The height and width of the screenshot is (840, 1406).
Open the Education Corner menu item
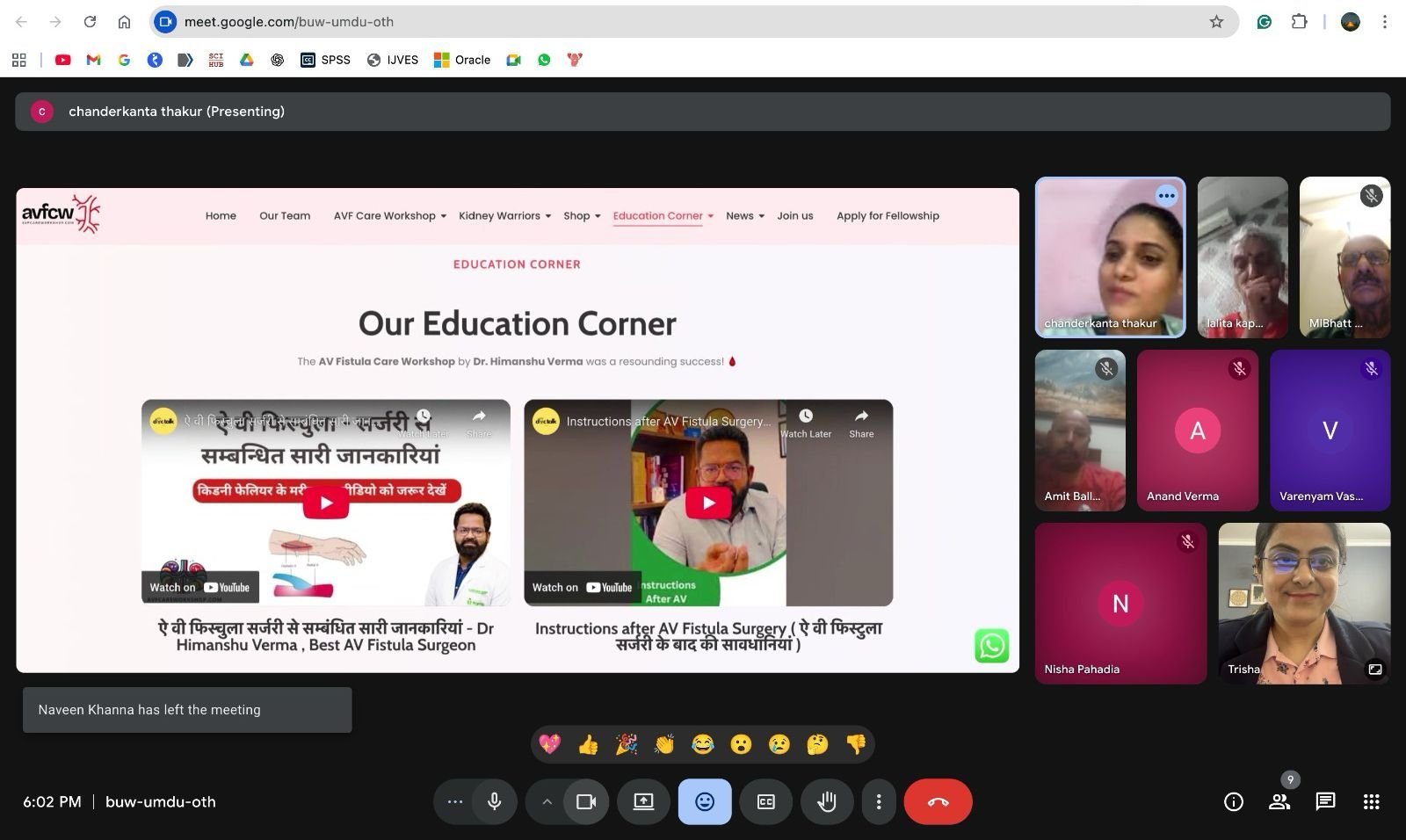[x=657, y=216]
